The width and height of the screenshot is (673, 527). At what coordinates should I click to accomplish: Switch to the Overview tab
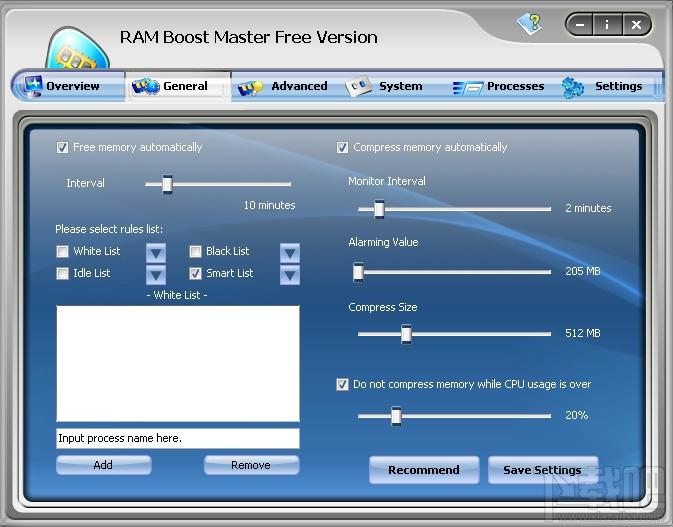point(69,86)
